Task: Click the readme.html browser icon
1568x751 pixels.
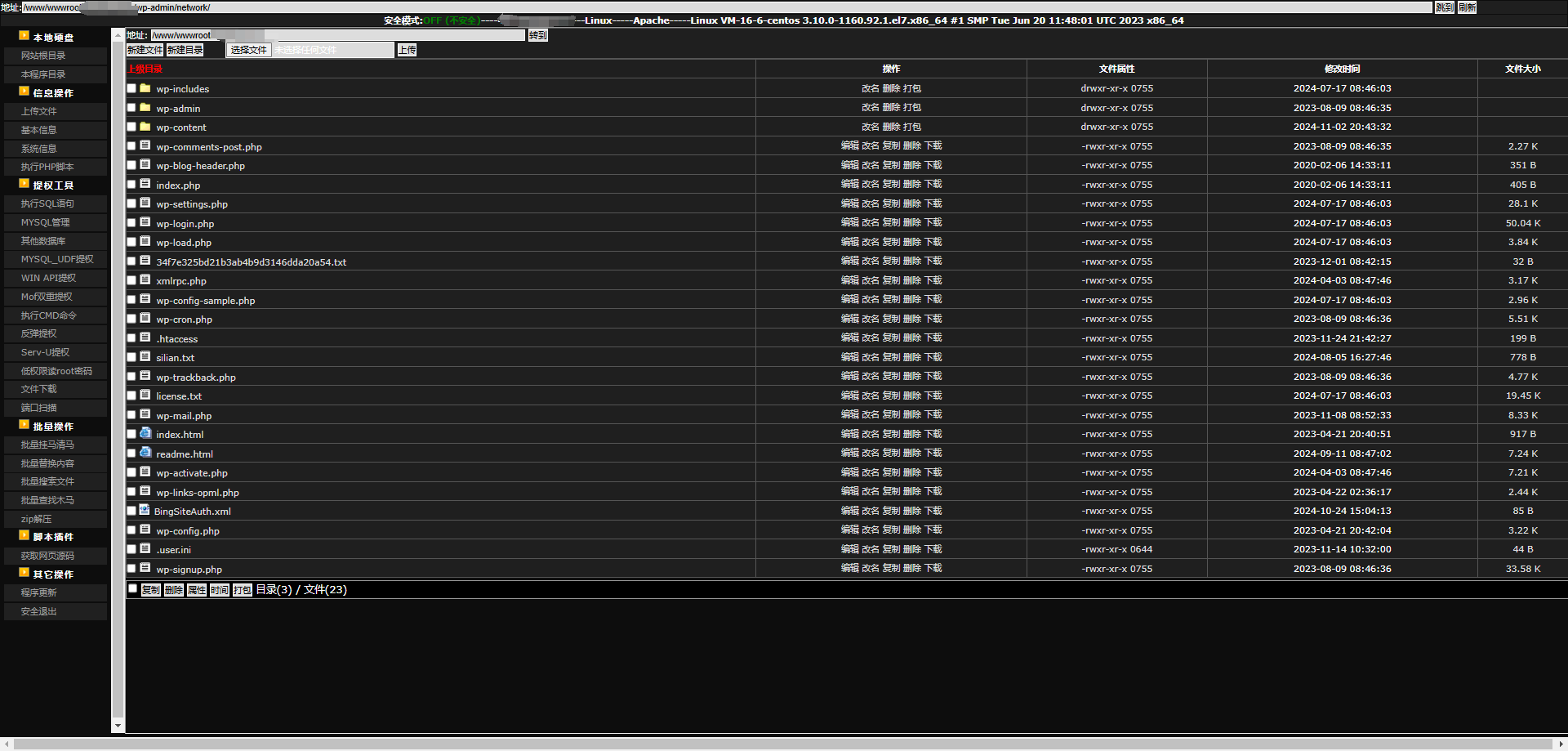Action: pyautogui.click(x=145, y=453)
